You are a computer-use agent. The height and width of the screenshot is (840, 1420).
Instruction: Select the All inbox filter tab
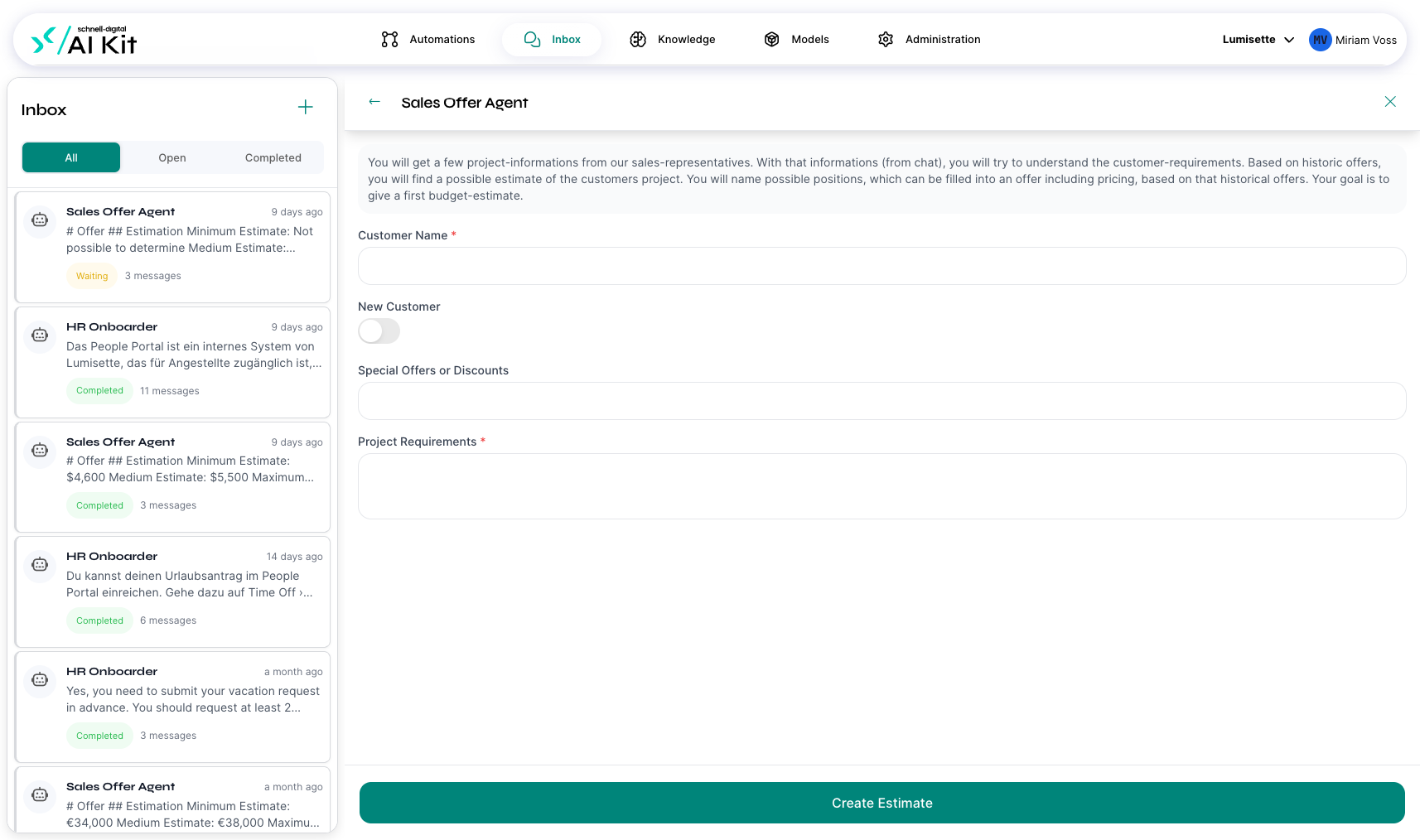click(x=71, y=157)
